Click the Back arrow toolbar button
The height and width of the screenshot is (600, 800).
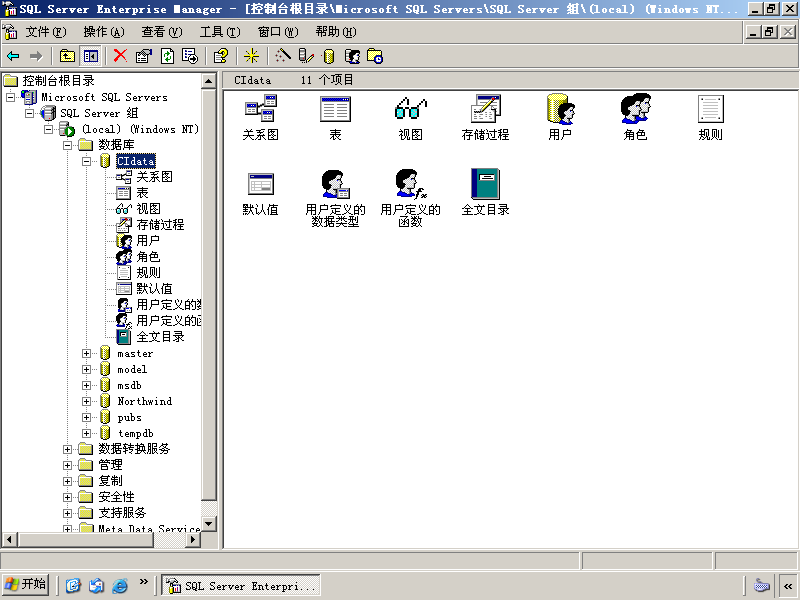click(x=14, y=56)
